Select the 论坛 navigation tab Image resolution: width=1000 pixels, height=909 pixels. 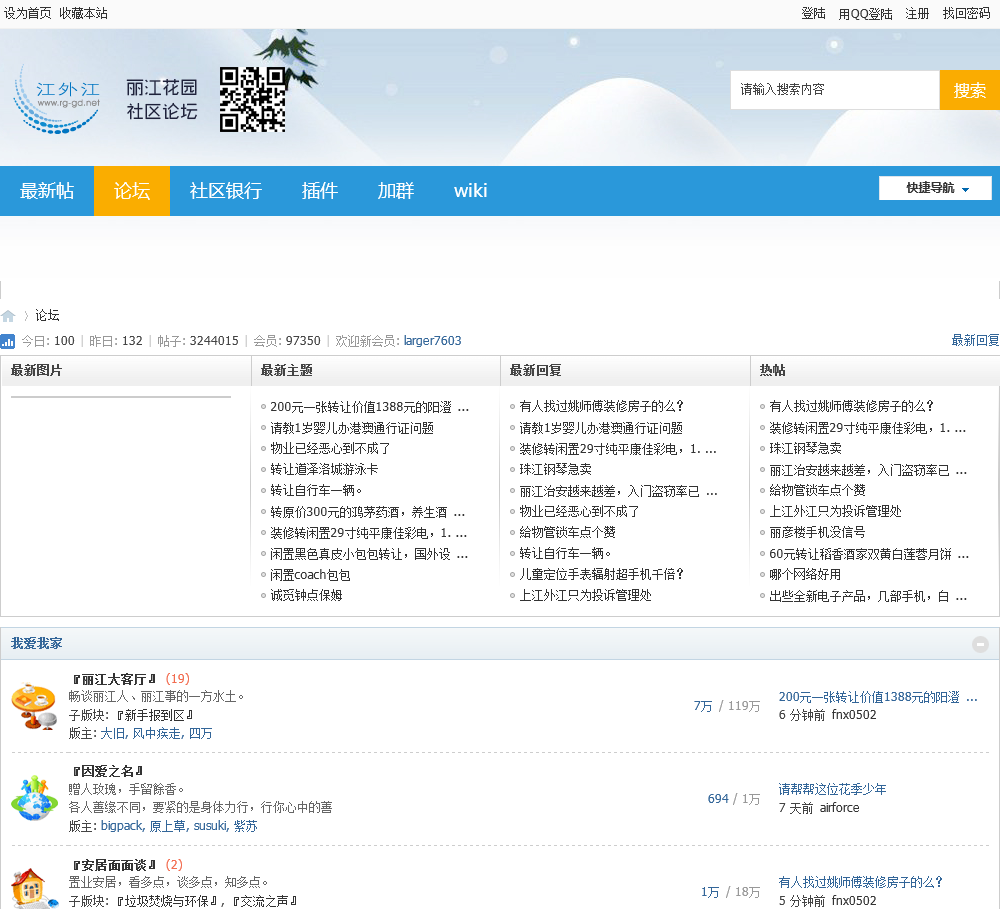coord(132,191)
